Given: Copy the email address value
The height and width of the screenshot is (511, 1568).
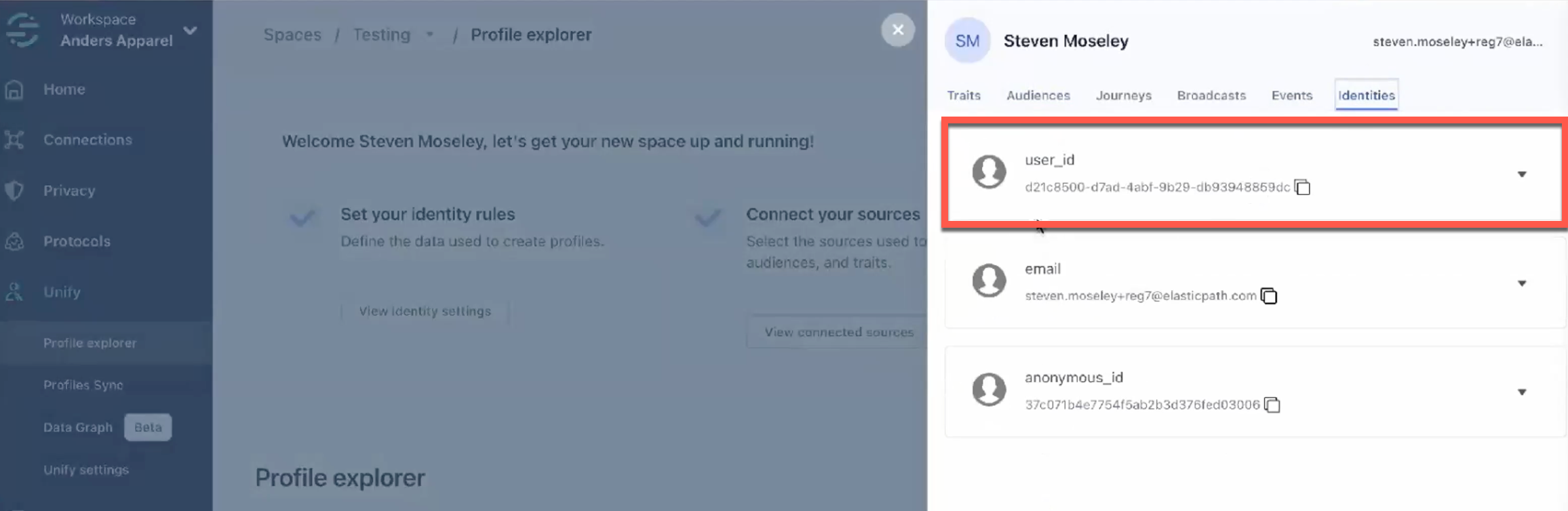Looking at the screenshot, I should [x=1268, y=296].
